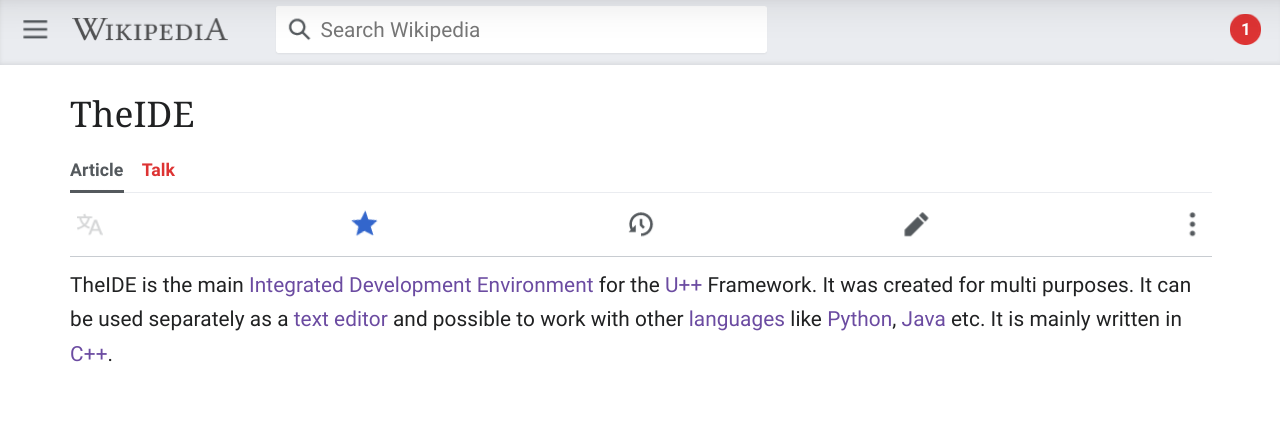Open the Java link
This screenshot has width=1280, height=424.
tap(923, 320)
